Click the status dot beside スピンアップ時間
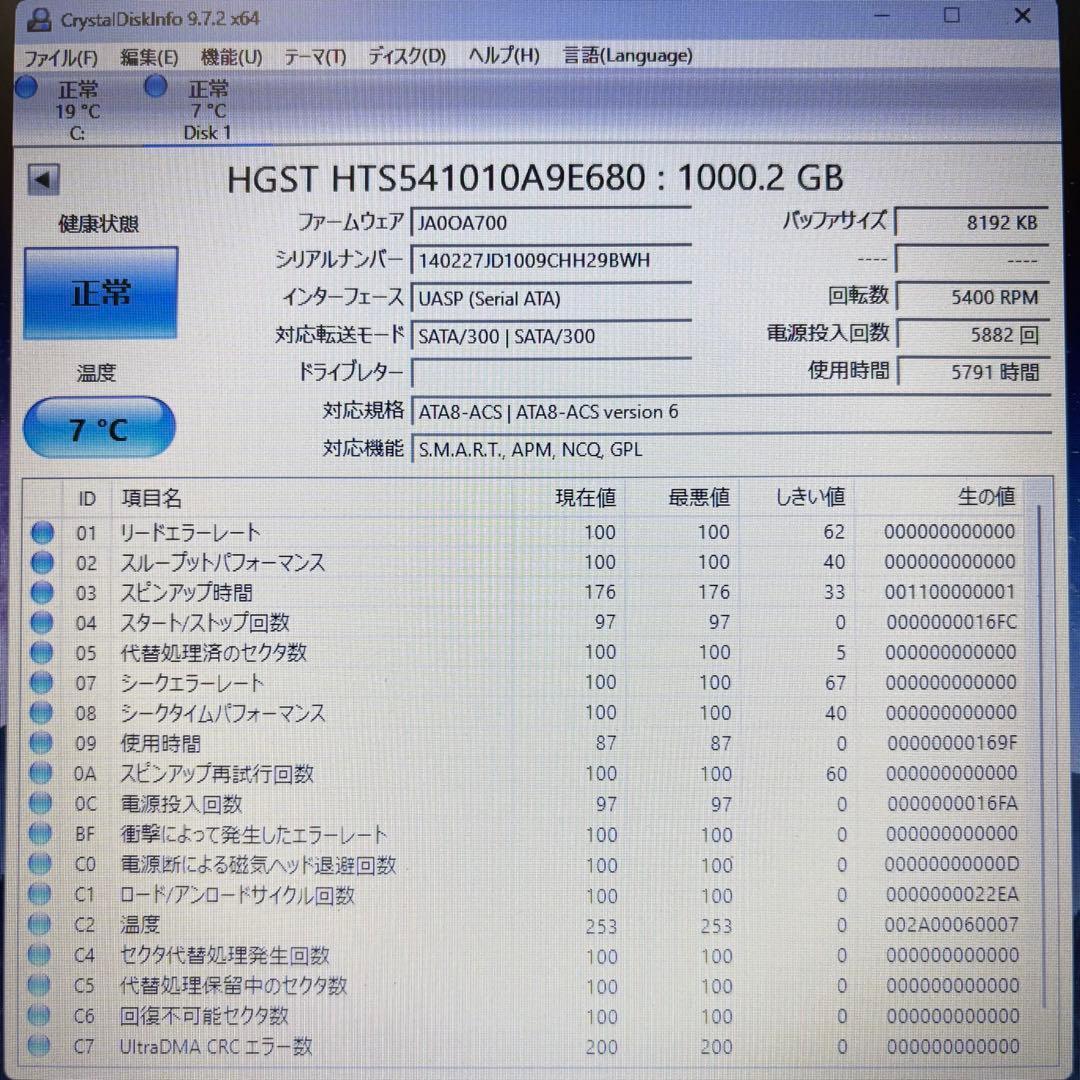This screenshot has height=1080, width=1080. [42, 593]
